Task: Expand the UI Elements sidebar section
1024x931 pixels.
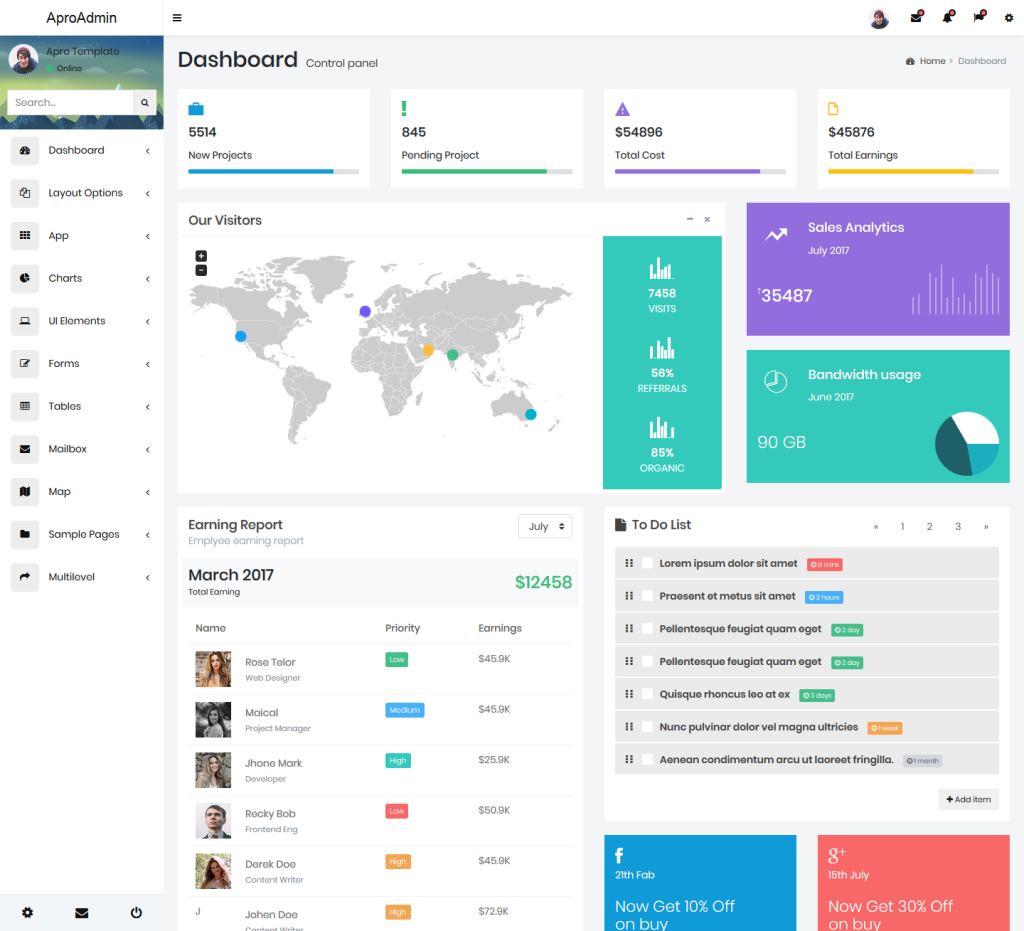Action: click(x=75, y=321)
